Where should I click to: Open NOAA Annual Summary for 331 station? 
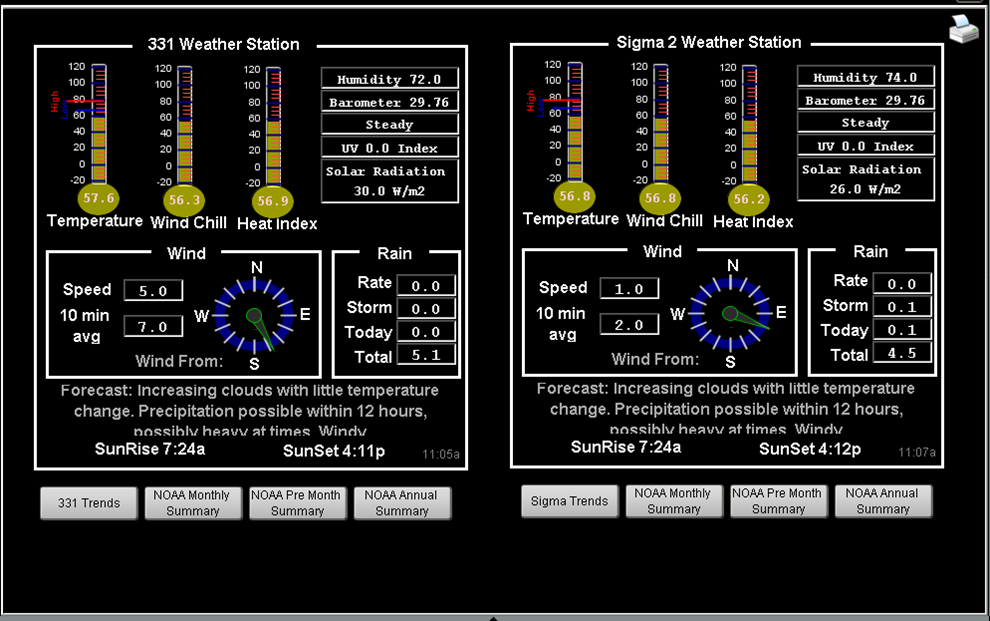click(402, 503)
